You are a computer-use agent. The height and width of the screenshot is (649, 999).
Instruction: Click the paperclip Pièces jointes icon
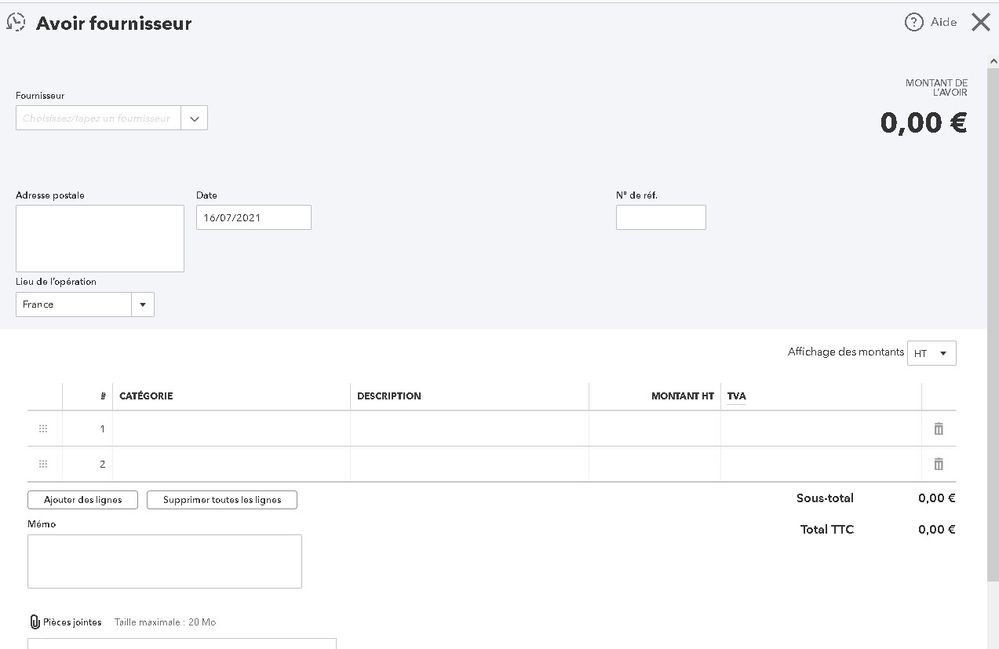(34, 622)
